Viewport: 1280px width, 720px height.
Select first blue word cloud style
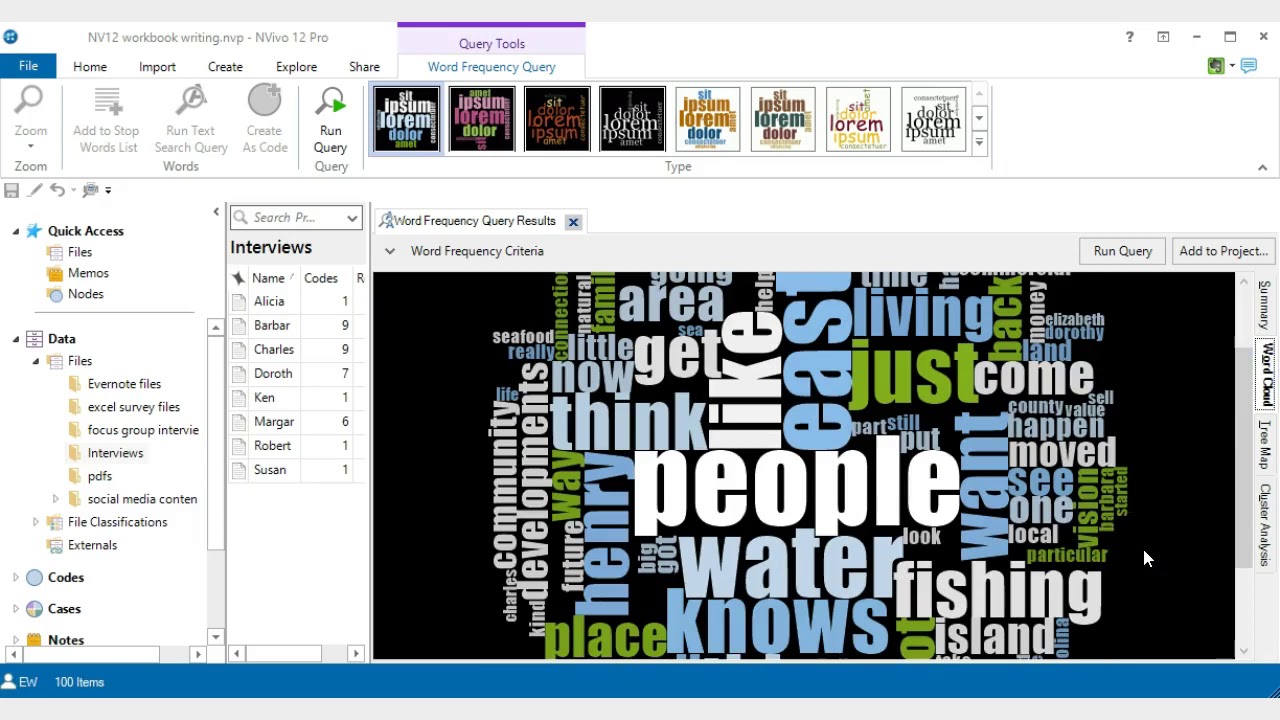(x=407, y=120)
